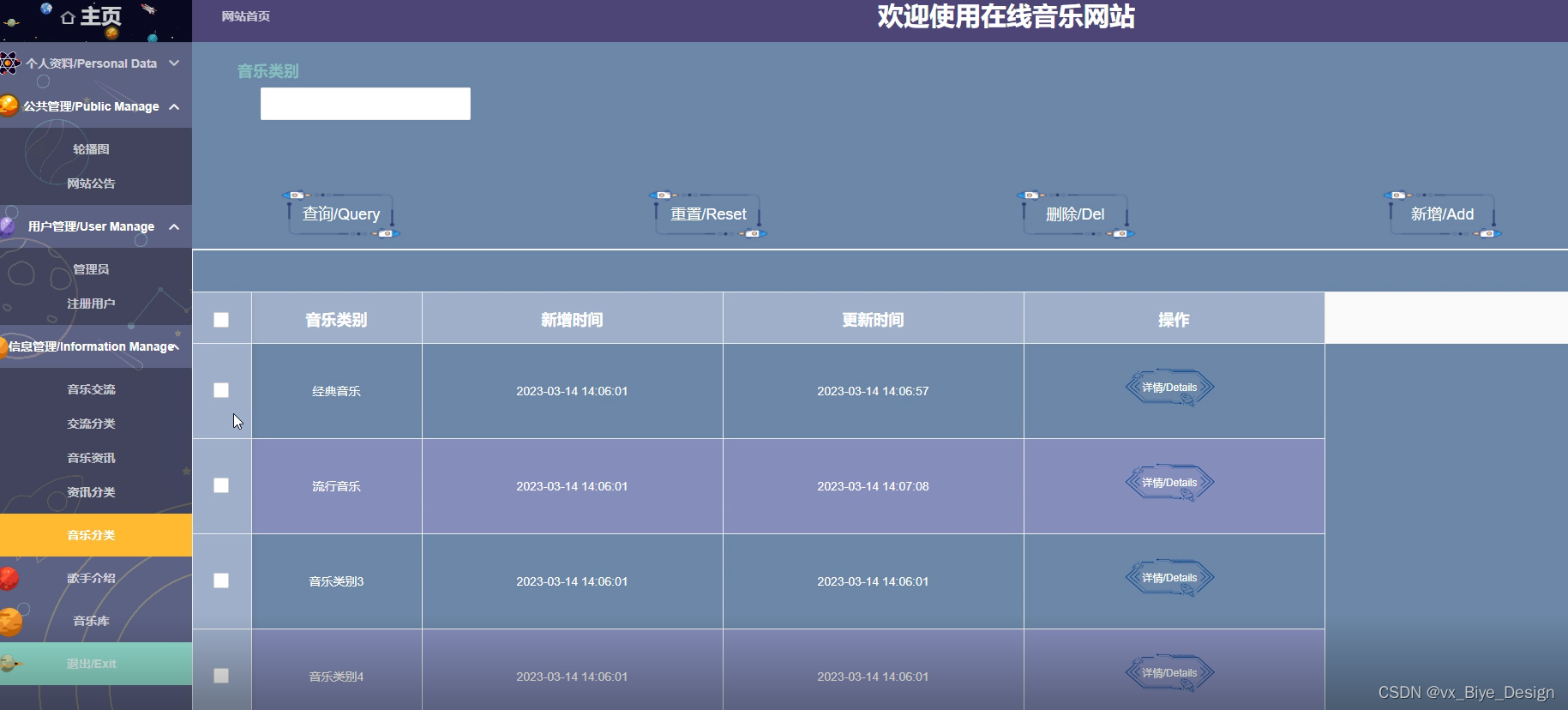This screenshot has width=1568, height=710.
Task: Open 管理员 in the sidebar
Action: pos(91,269)
